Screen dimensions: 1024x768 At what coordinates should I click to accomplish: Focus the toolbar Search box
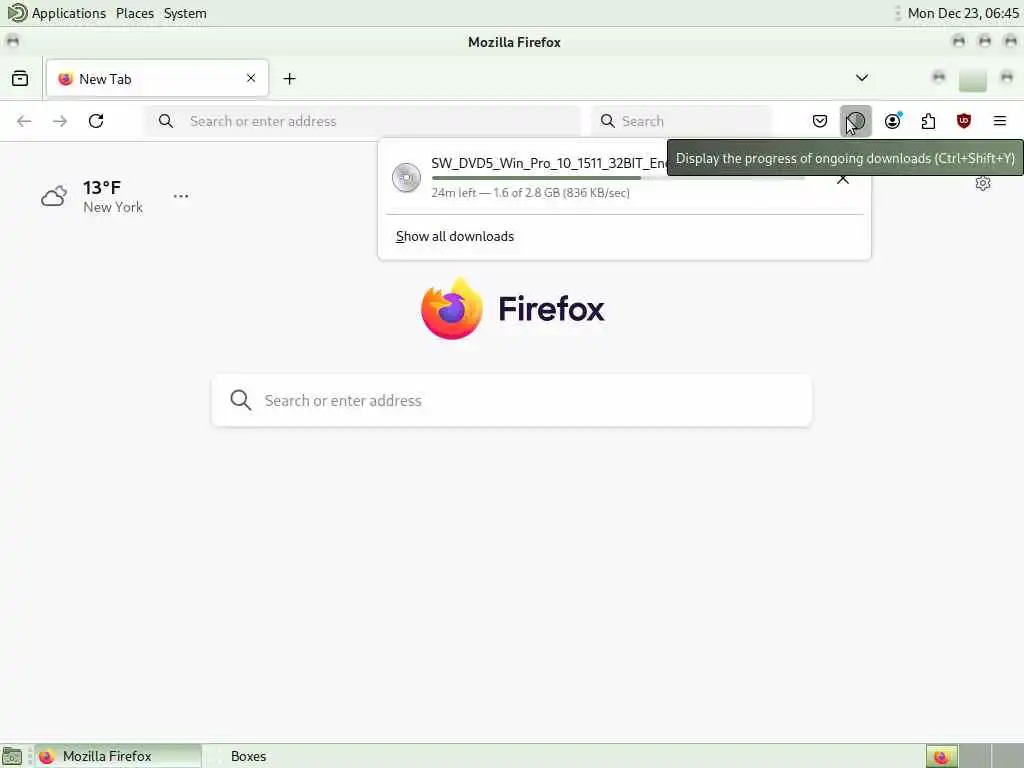coord(681,121)
